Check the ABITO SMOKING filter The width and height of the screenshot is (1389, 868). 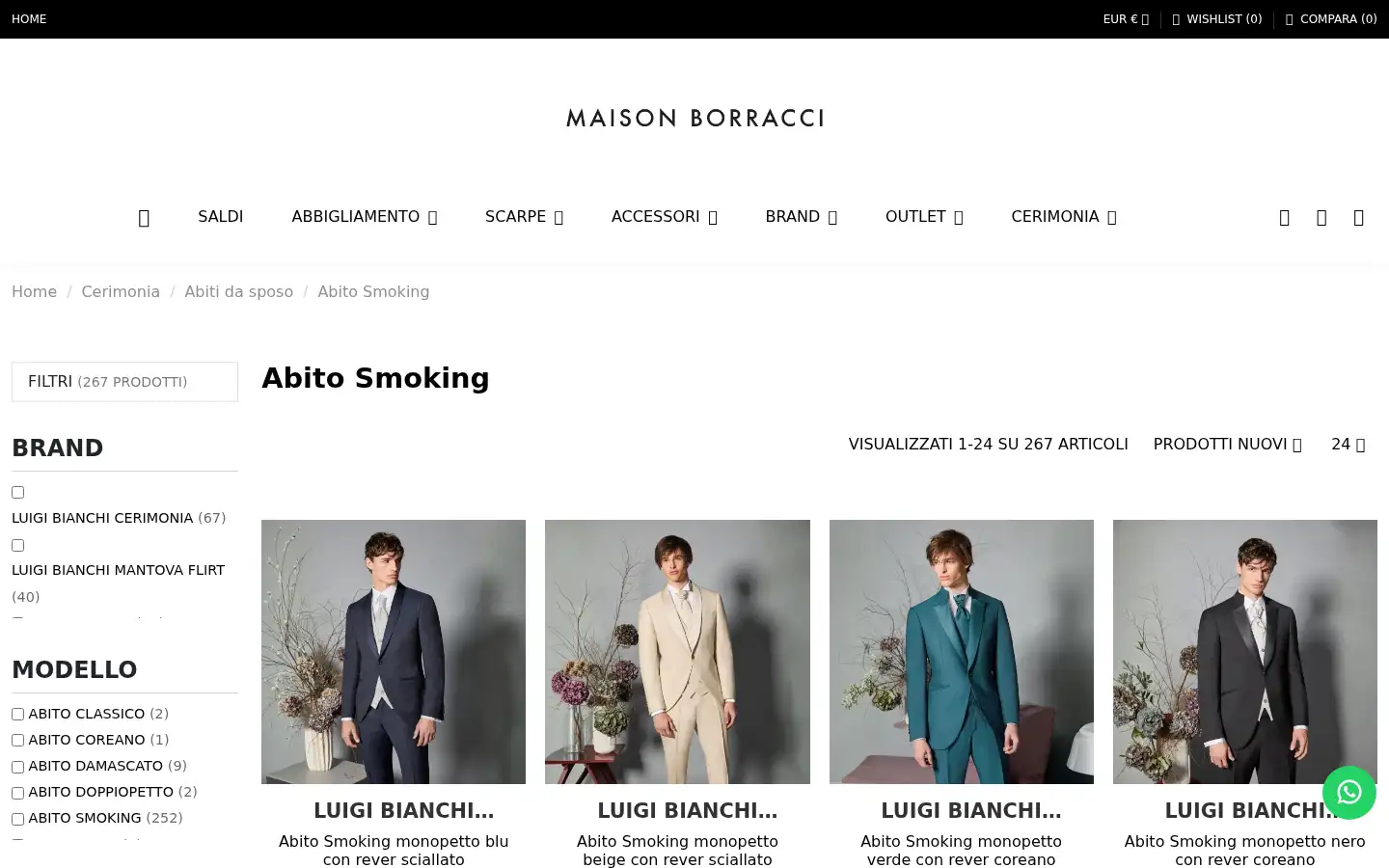[x=17, y=819]
